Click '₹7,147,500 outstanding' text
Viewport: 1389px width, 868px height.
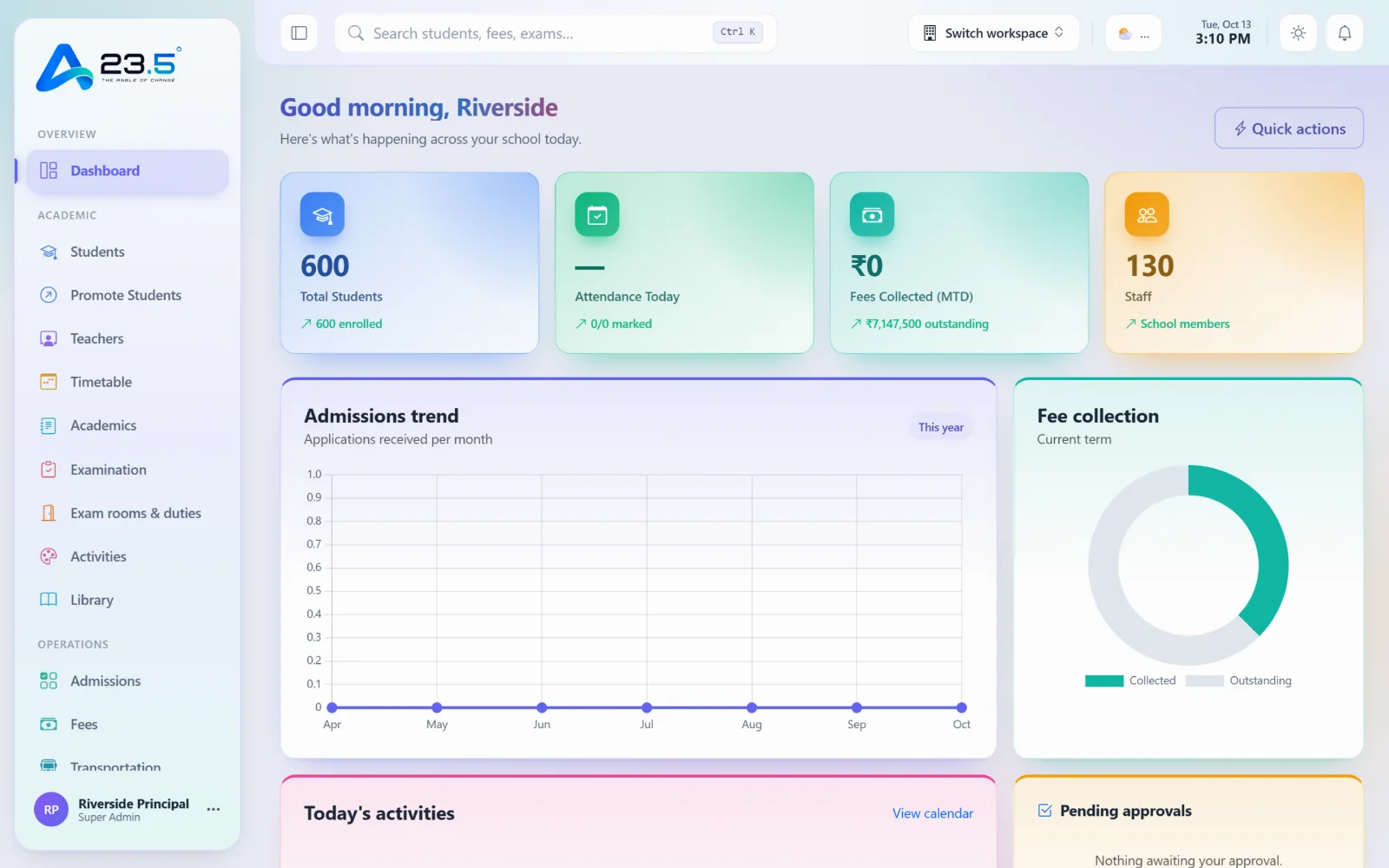pyautogui.click(x=927, y=324)
